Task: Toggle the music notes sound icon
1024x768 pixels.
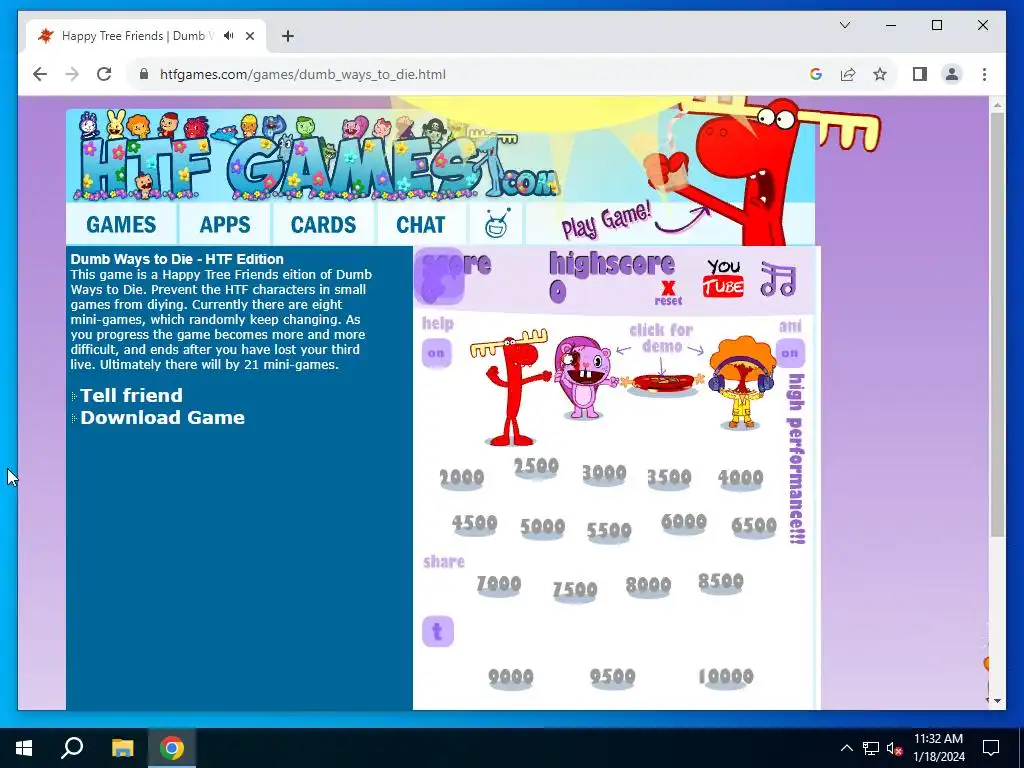Action: (778, 279)
